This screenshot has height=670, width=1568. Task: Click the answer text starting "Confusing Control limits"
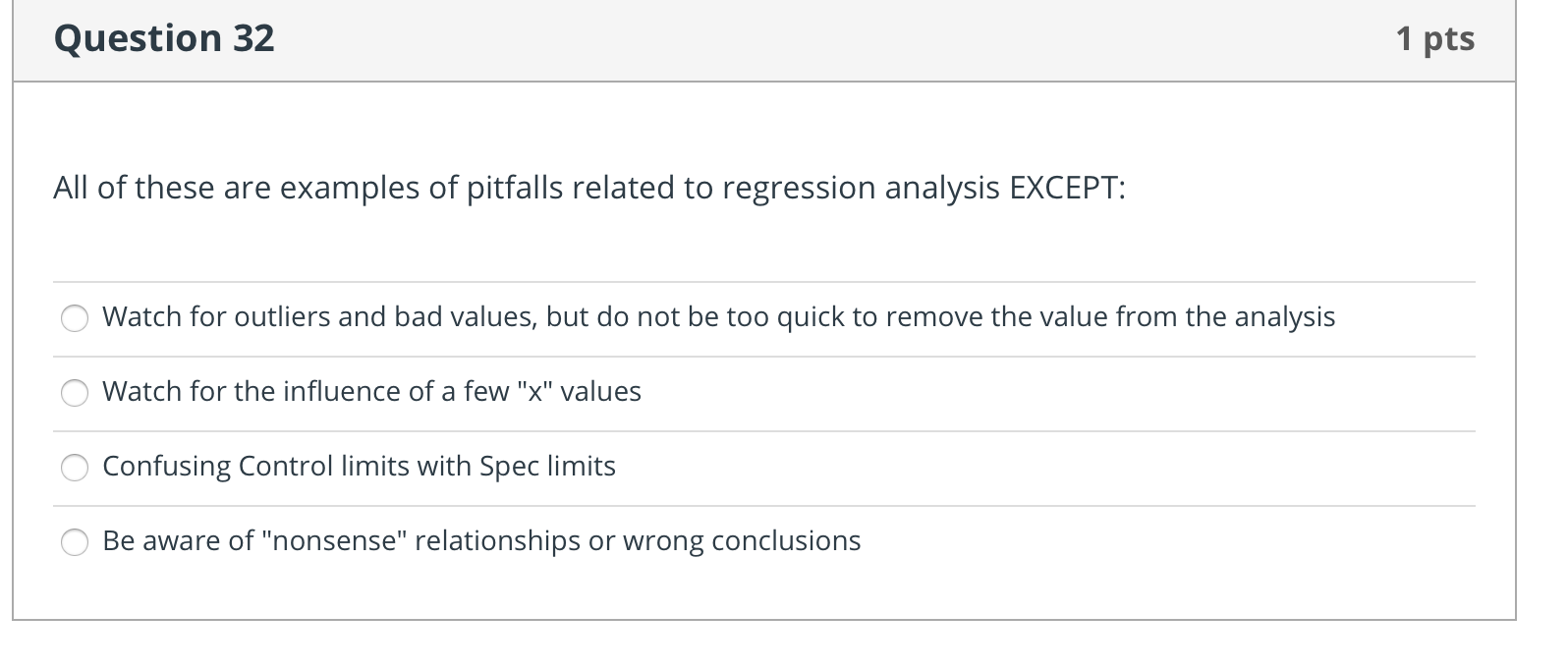tap(359, 467)
